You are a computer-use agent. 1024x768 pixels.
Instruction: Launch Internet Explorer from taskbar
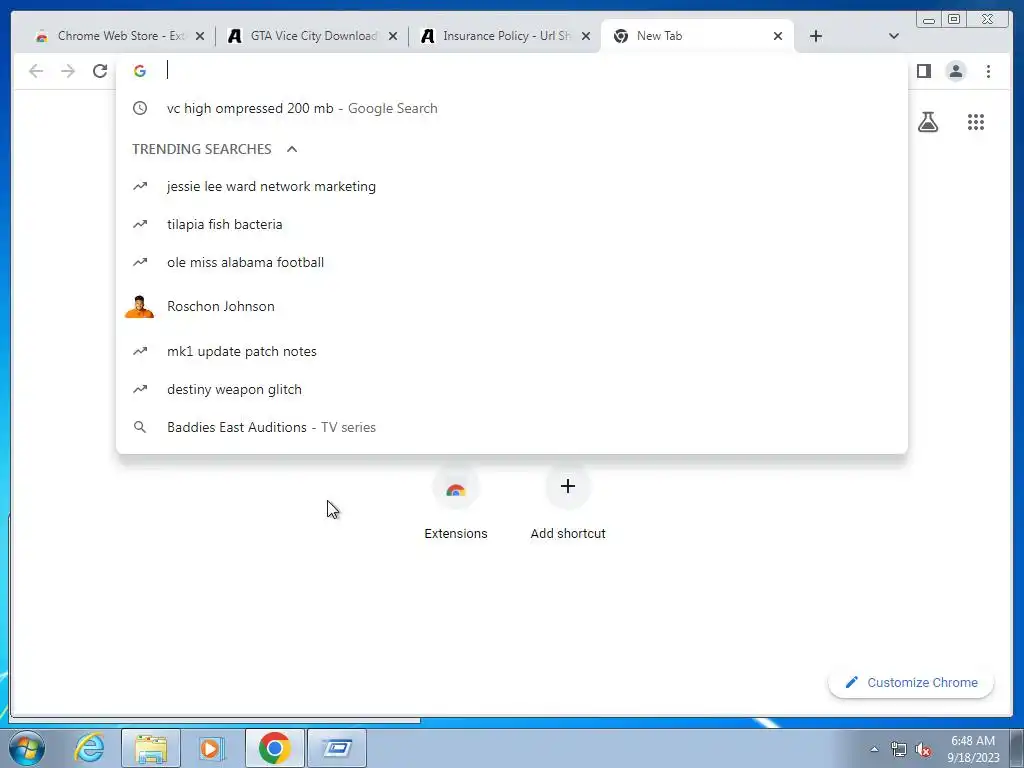[x=89, y=748]
